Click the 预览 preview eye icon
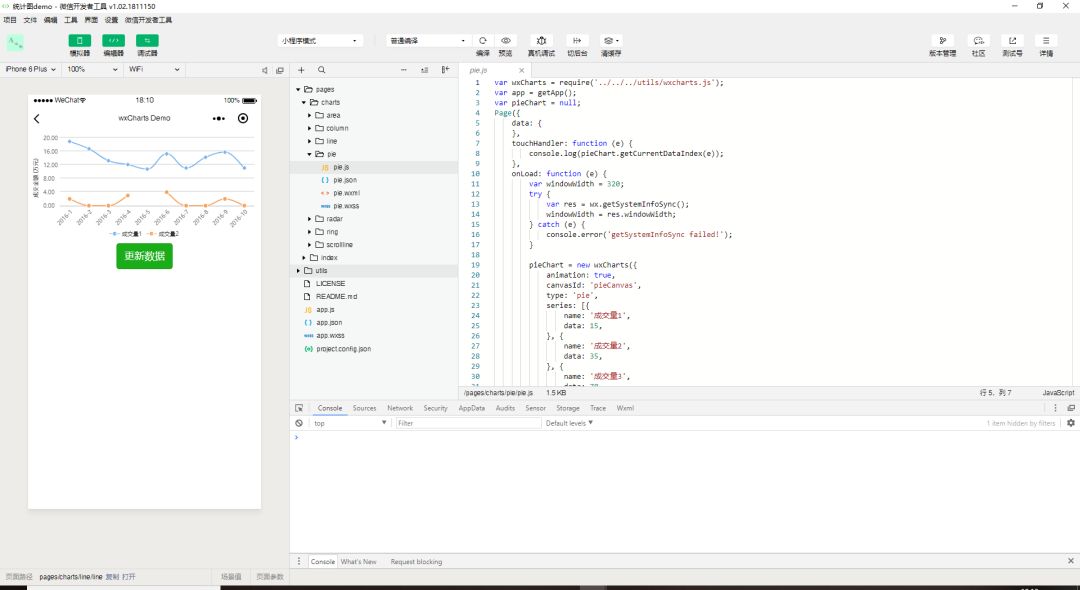The width and height of the screenshot is (1080, 590). click(506, 41)
